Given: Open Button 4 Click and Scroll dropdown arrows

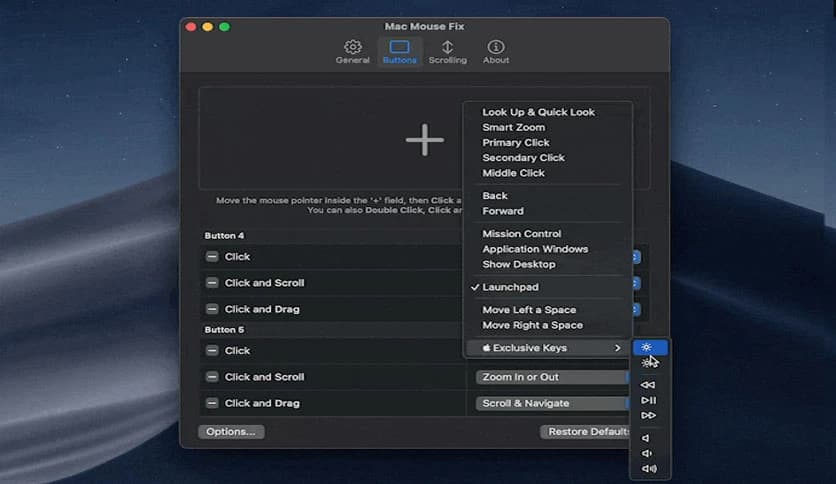Looking at the screenshot, I should coord(636,283).
